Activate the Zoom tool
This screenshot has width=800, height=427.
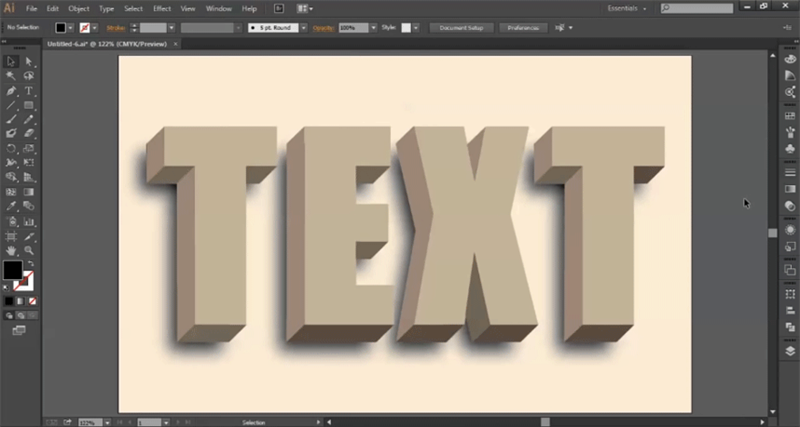[29, 250]
